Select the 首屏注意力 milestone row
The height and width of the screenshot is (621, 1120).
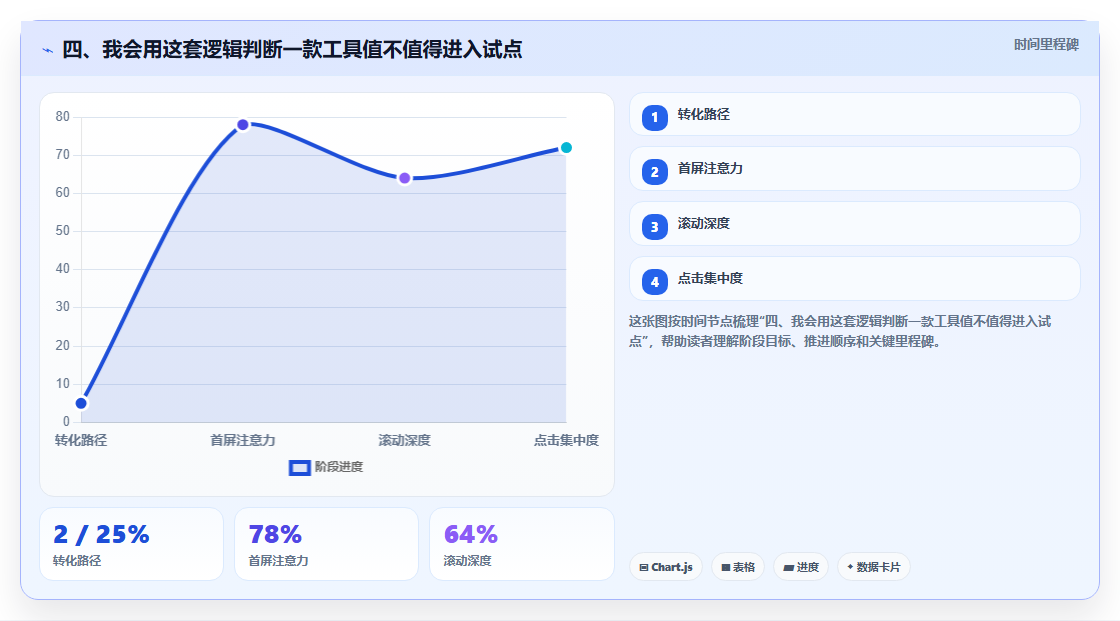click(x=854, y=169)
